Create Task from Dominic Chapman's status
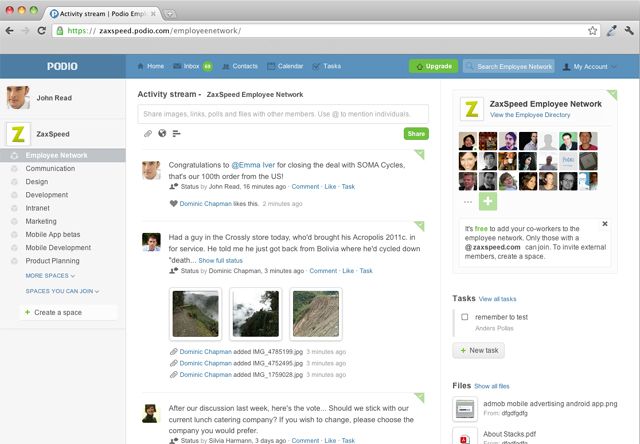Image resolution: width=640 pixels, height=444 pixels. (366, 271)
